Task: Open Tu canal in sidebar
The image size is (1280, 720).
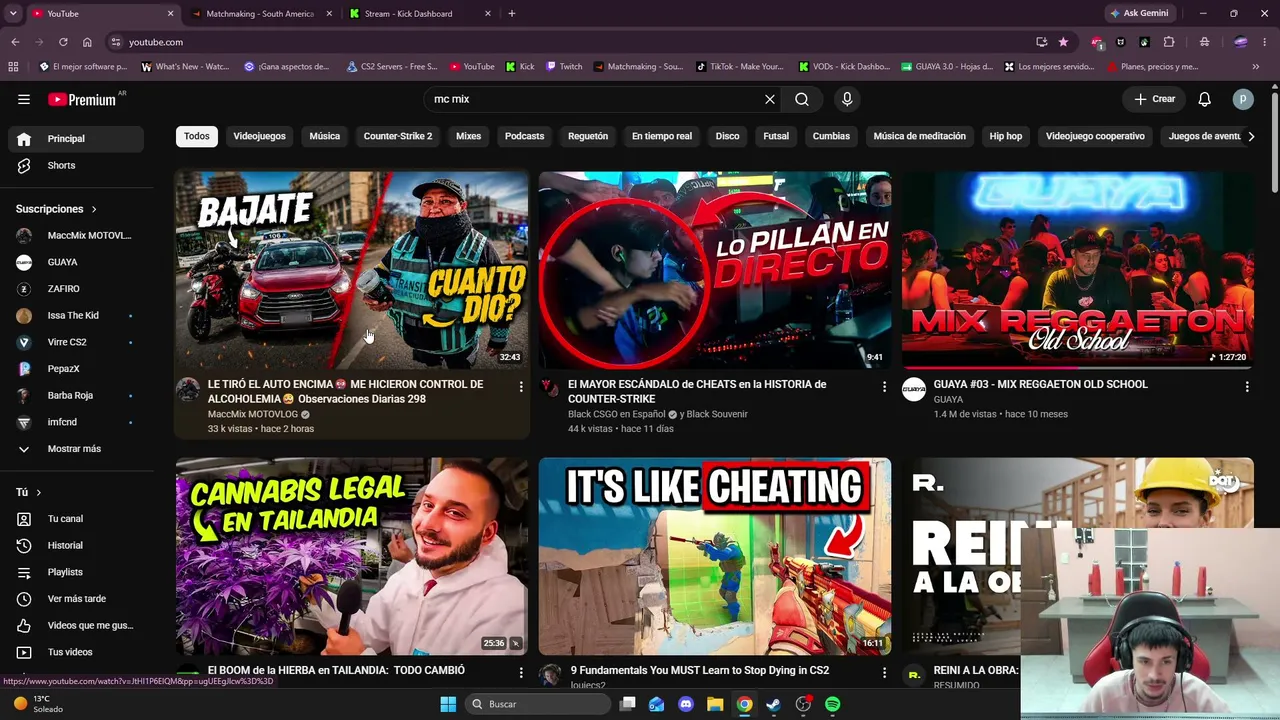Action: (76, 519)
